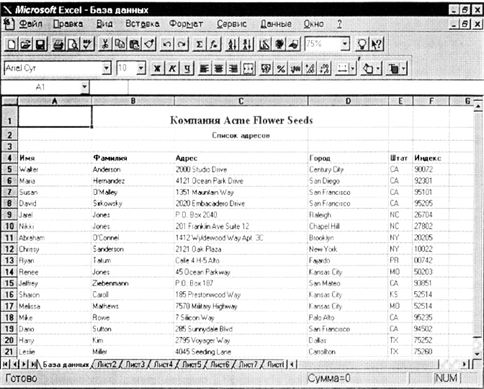Open the Данные menu
Image resolution: width=484 pixels, height=389 pixels.
point(276,24)
